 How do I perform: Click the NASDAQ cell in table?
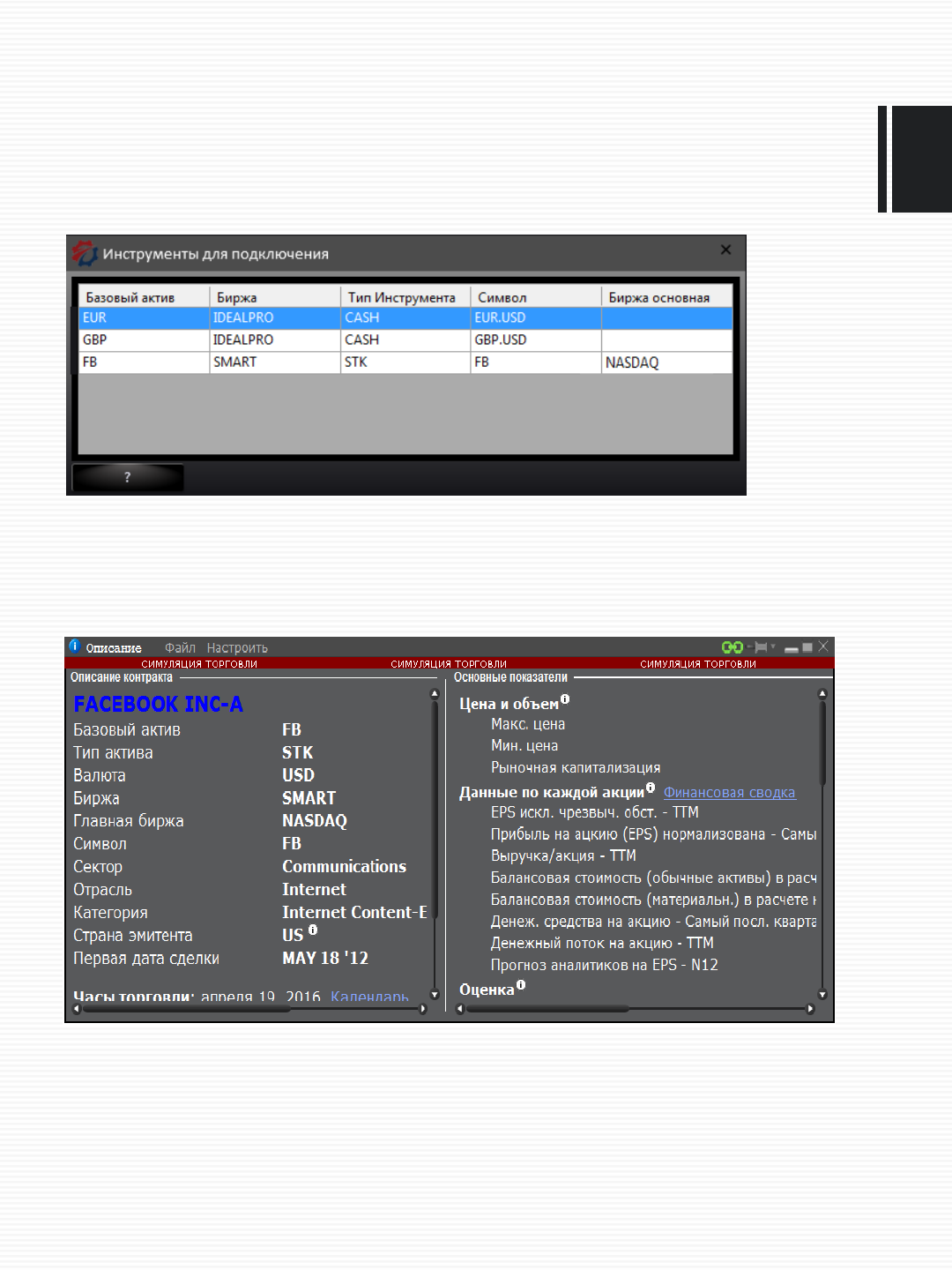[x=667, y=362]
